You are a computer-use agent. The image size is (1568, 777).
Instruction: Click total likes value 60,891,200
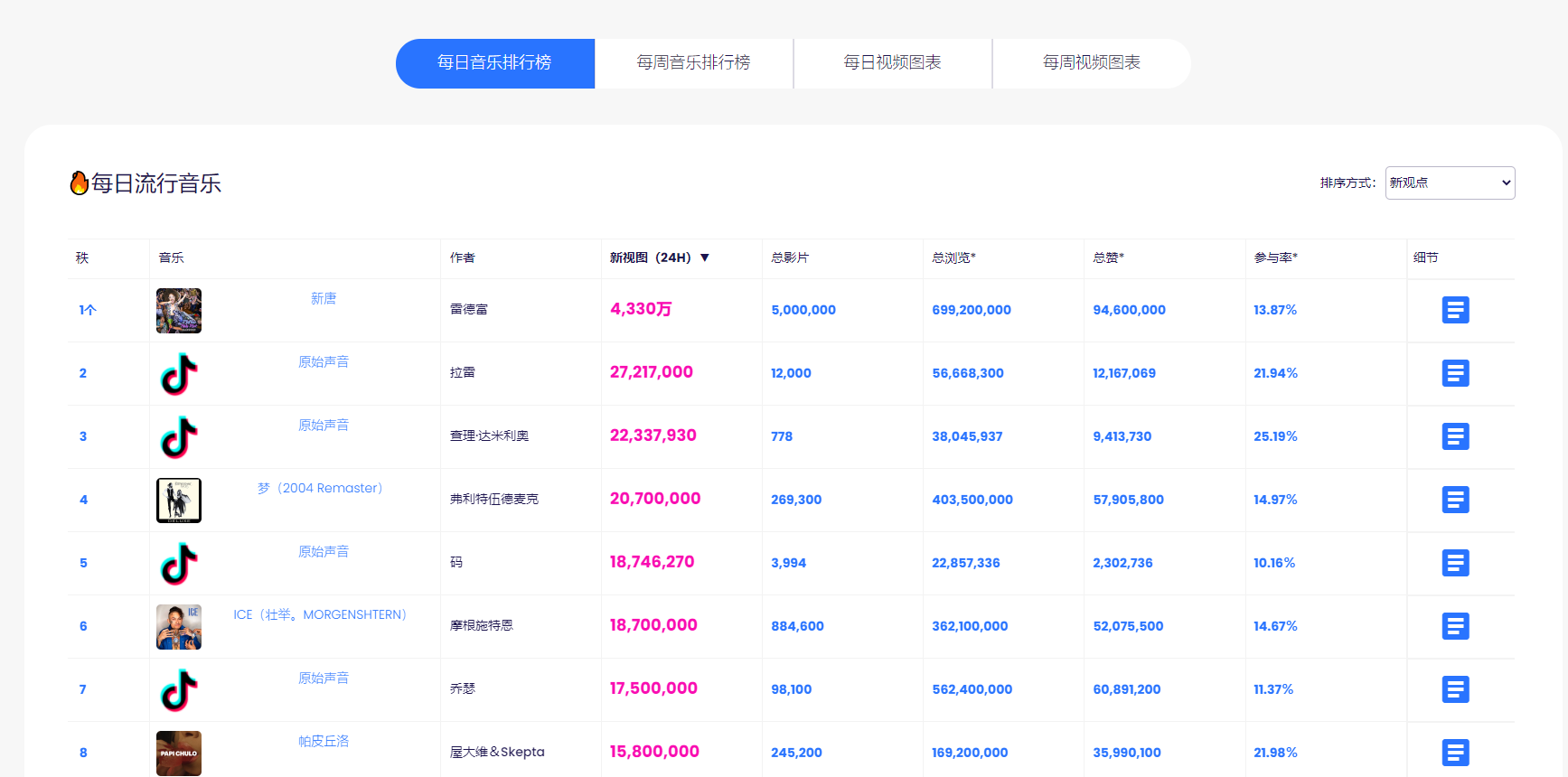click(x=1127, y=689)
